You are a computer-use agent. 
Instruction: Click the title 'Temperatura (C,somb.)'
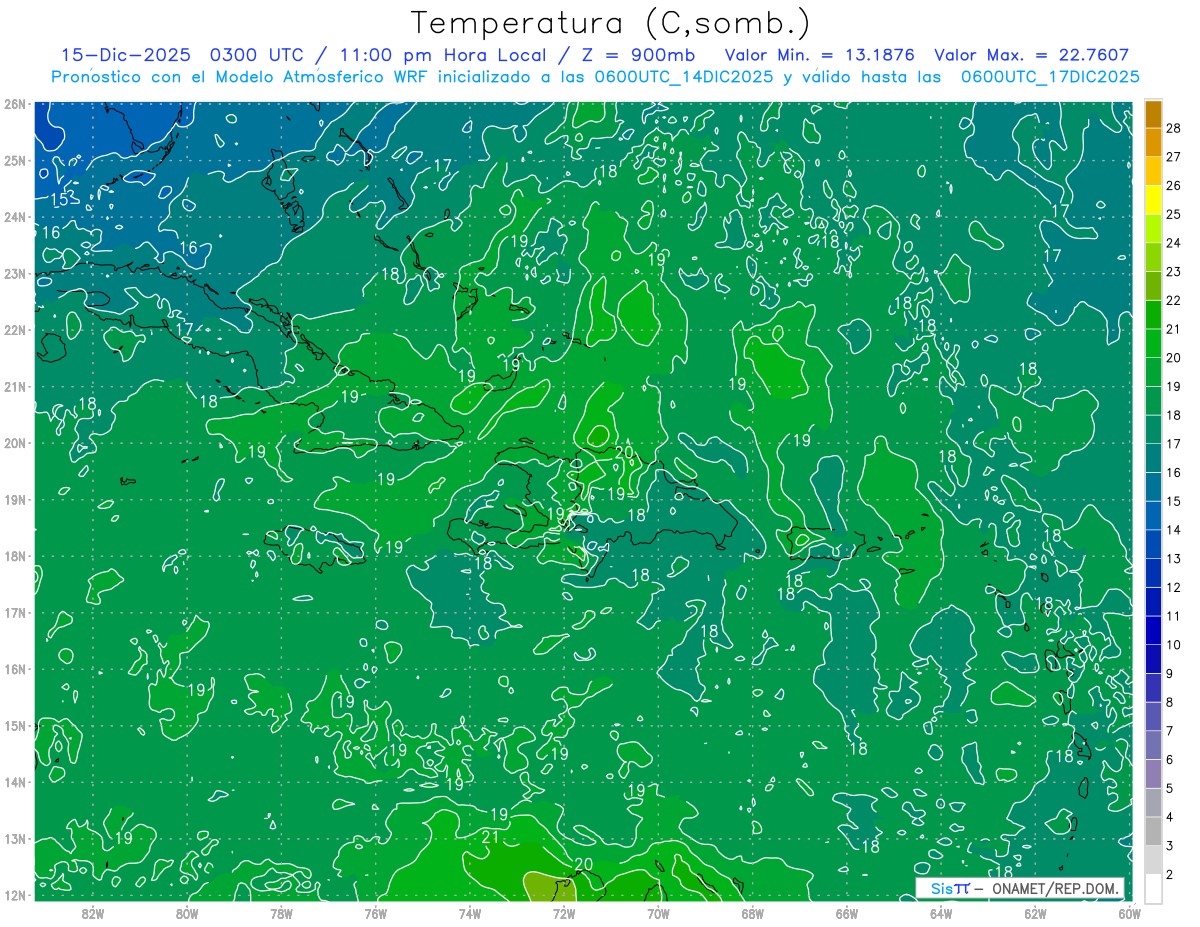point(610,23)
